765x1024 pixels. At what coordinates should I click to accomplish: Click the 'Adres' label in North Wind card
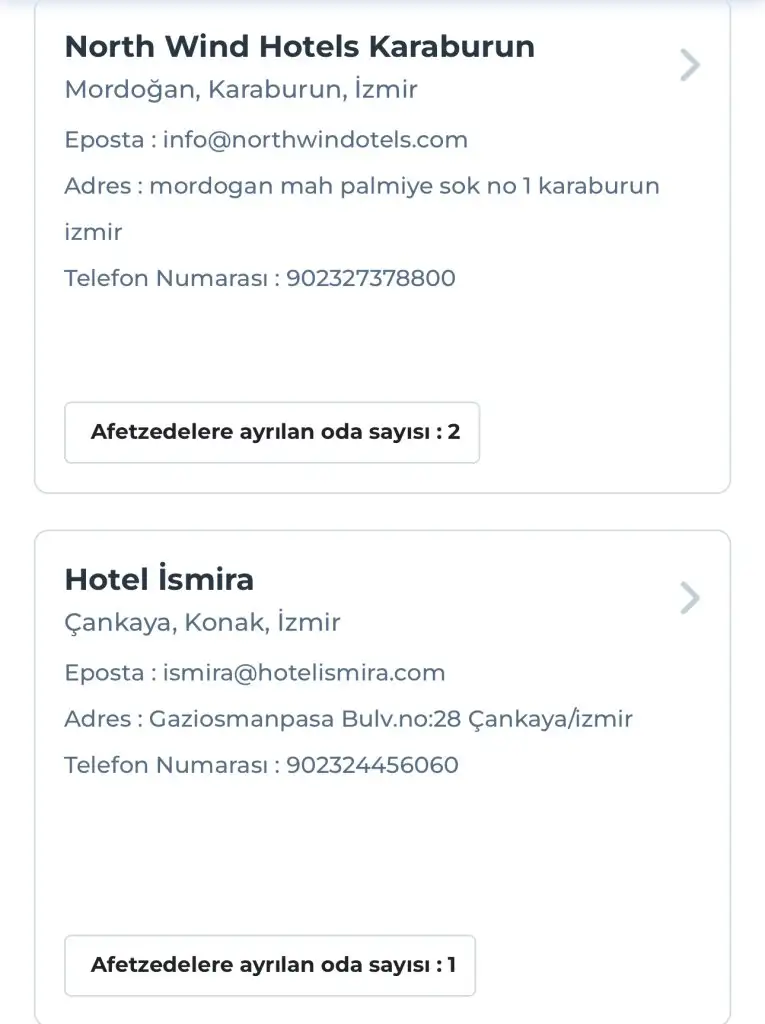[x=97, y=186]
